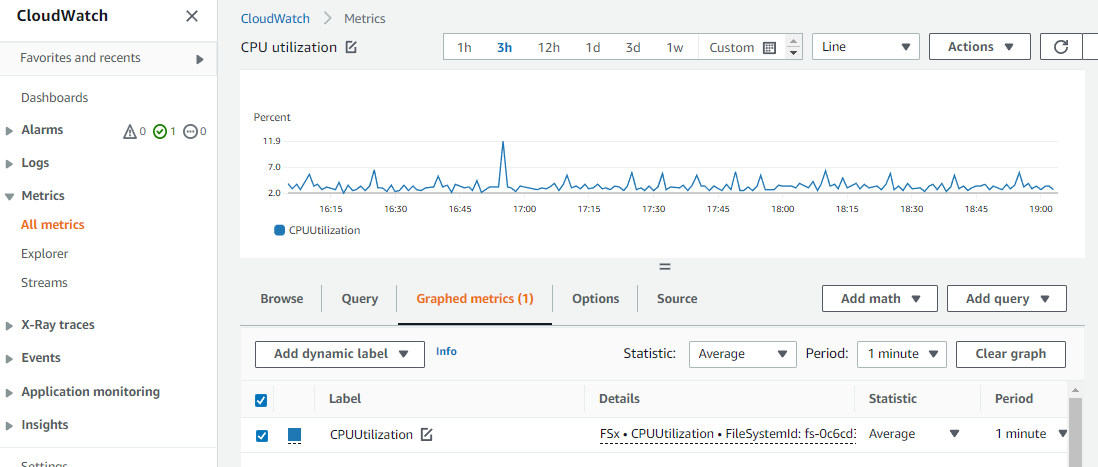The width and height of the screenshot is (1098, 467).
Task: Click the edit icon beside CPU utilization title
Action: [351, 47]
